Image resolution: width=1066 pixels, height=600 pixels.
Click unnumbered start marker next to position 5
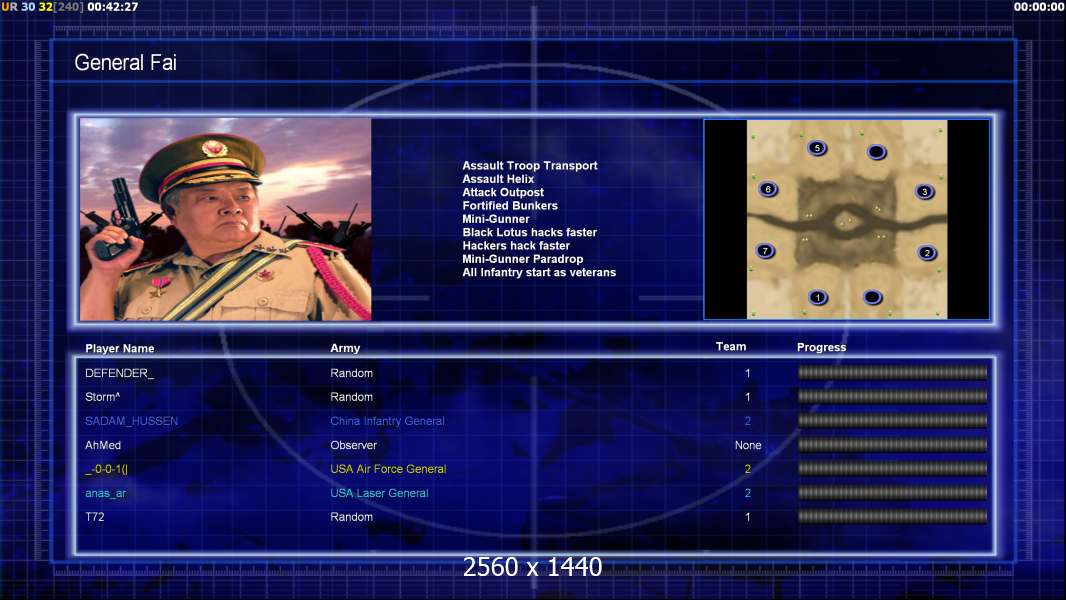[876, 152]
